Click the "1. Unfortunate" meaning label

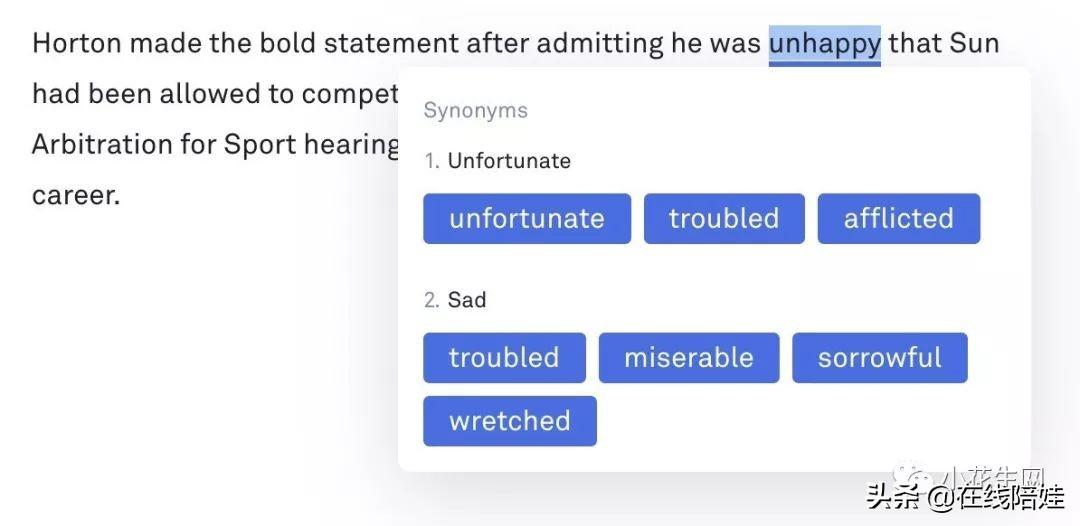[x=497, y=161]
